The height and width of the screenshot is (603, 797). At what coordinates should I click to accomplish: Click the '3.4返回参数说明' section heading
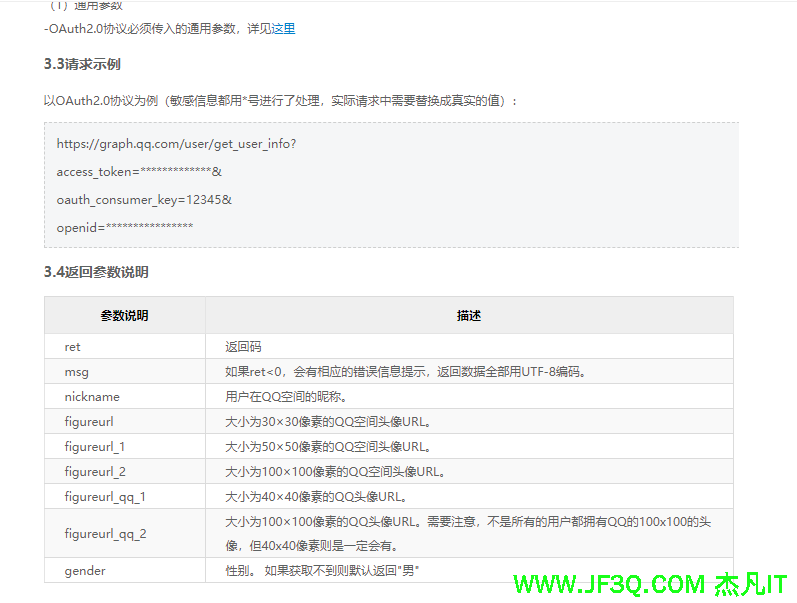(x=96, y=272)
